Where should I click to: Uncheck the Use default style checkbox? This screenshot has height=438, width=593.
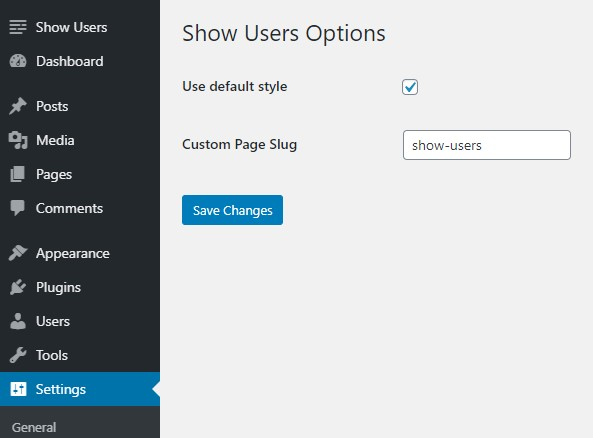410,87
